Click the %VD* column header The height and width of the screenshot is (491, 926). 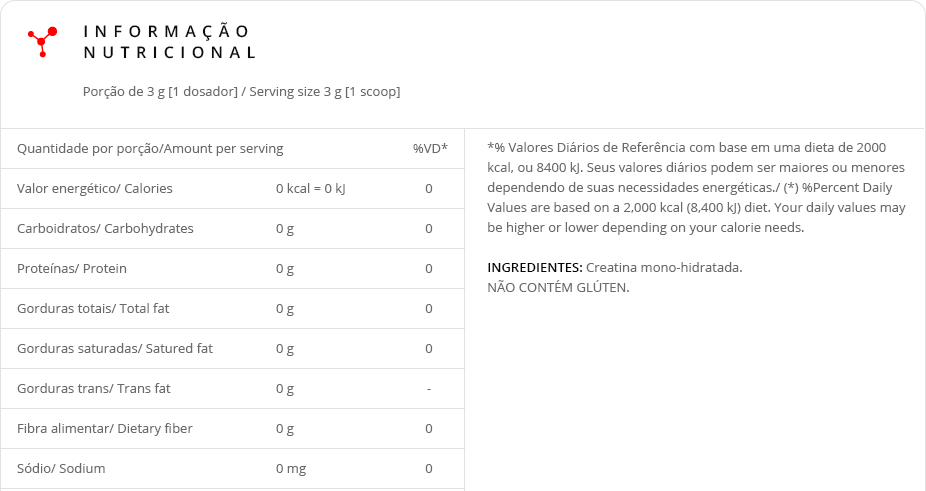click(x=430, y=149)
